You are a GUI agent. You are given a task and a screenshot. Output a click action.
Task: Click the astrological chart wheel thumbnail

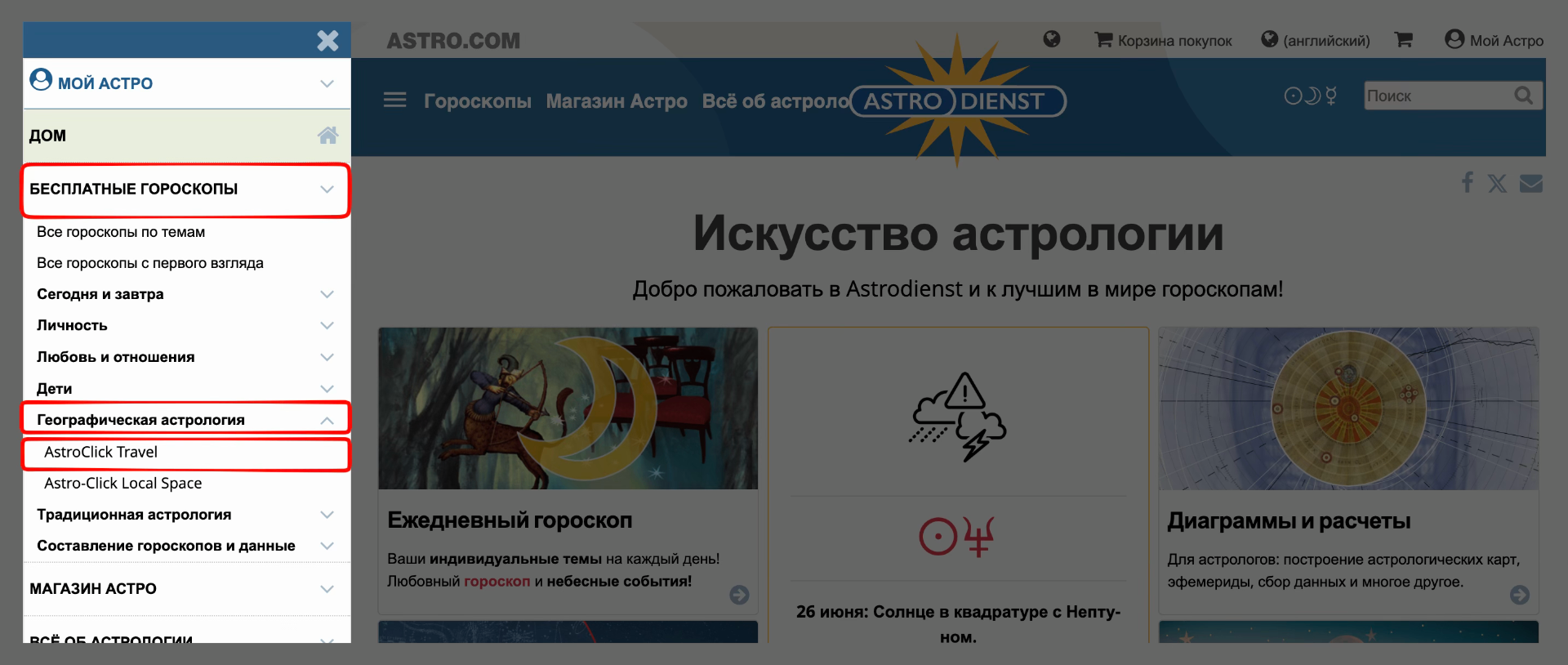coord(1348,408)
